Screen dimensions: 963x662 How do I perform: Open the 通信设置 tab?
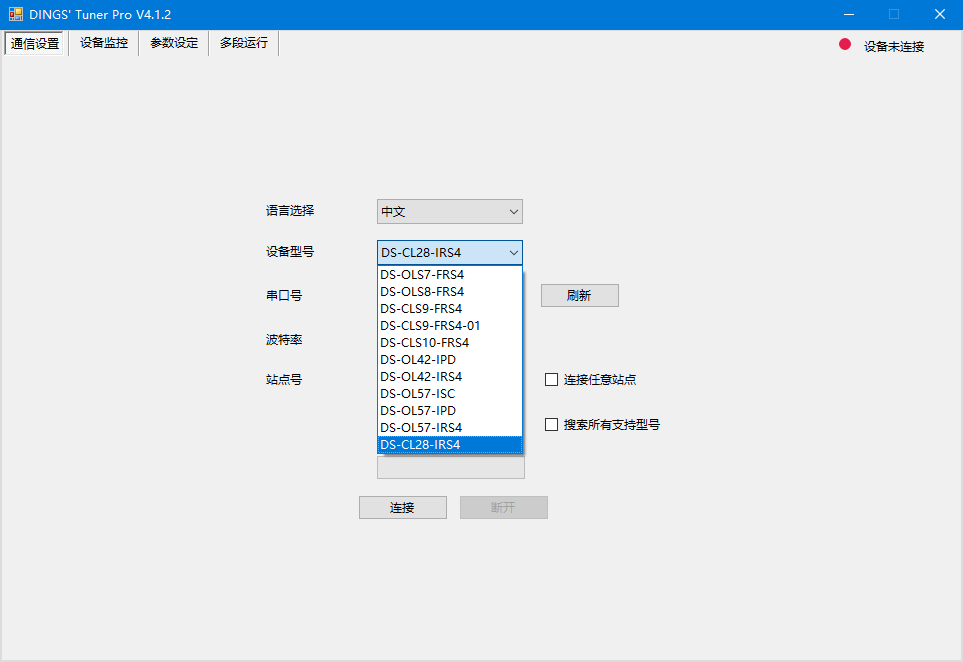point(35,43)
